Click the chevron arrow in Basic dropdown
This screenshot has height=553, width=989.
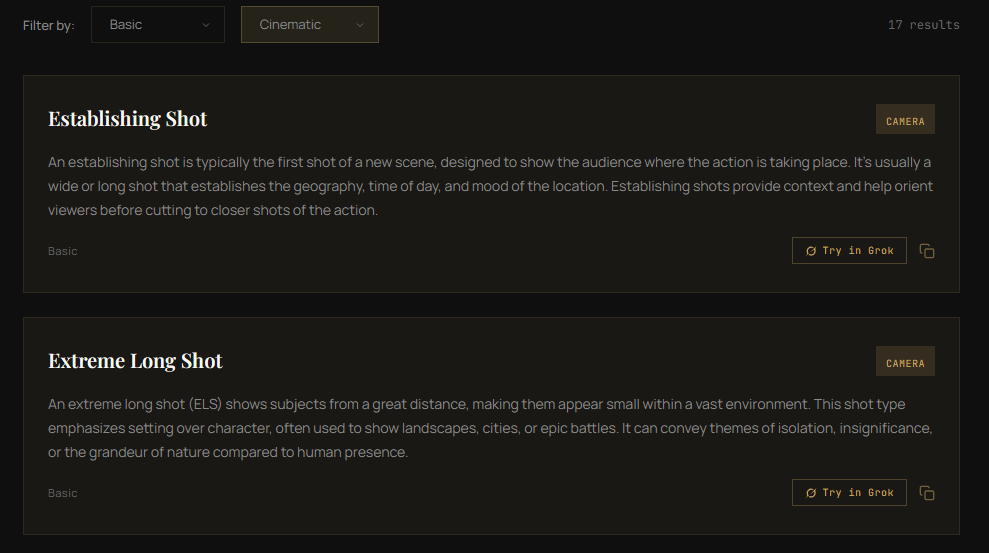[206, 25]
